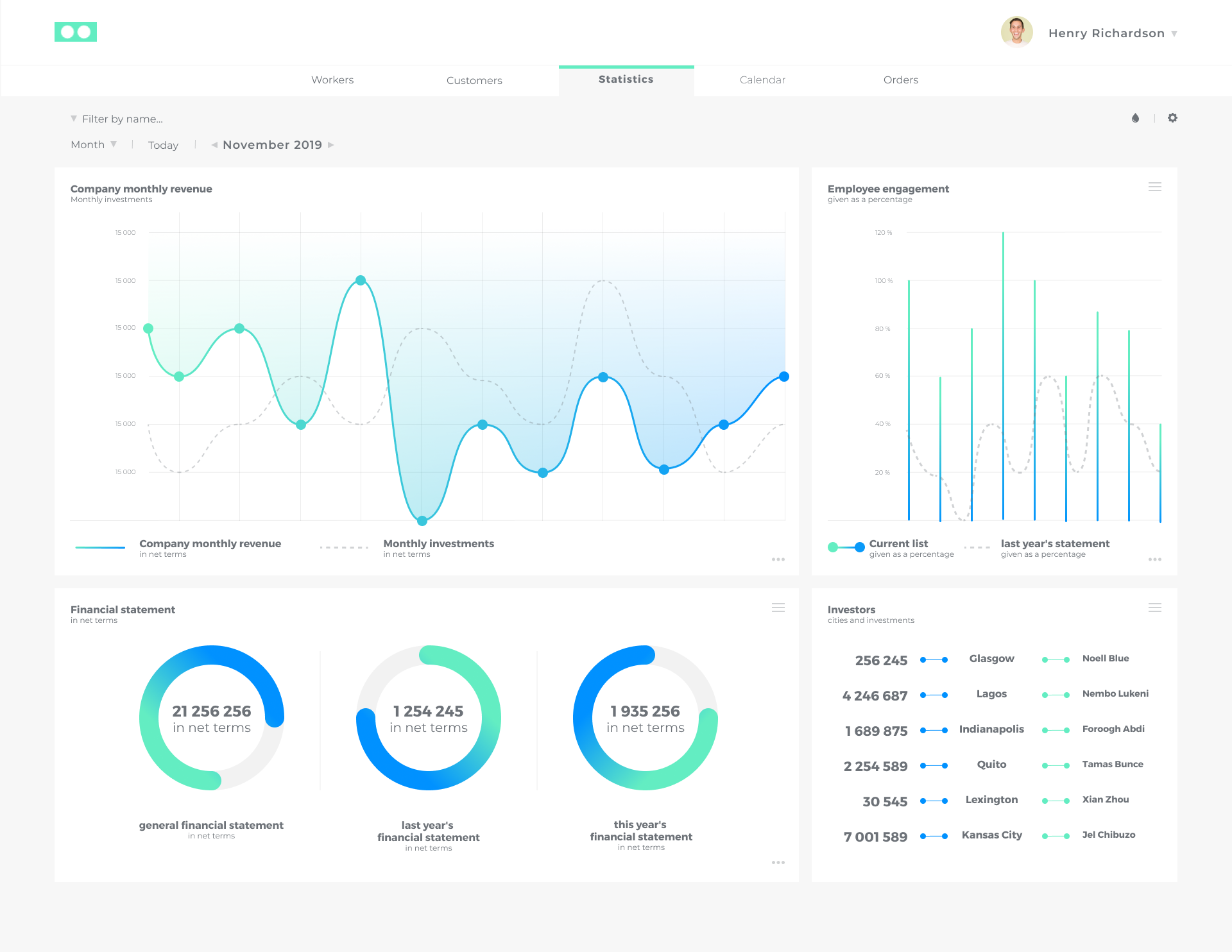Click the green logo icon

pos(76,32)
